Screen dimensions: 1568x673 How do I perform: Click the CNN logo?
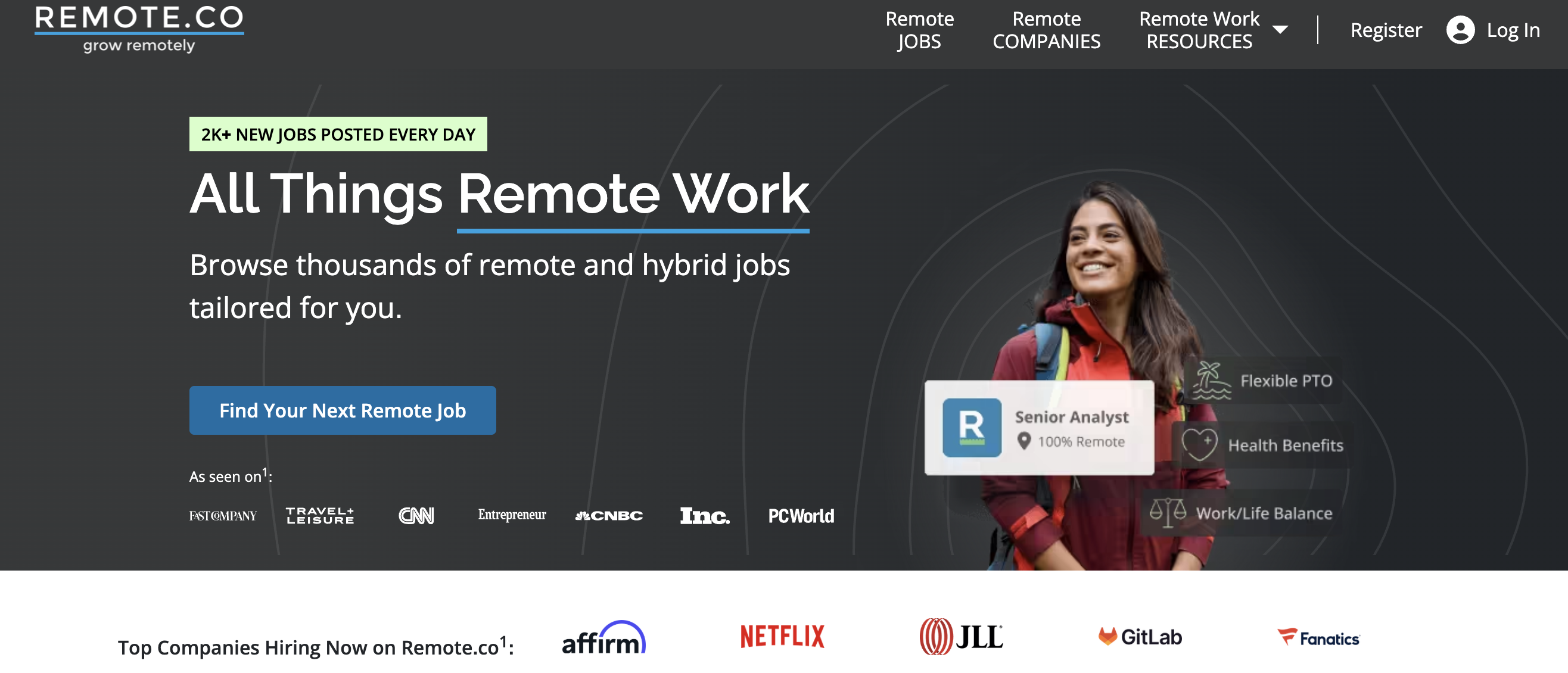[x=416, y=515]
